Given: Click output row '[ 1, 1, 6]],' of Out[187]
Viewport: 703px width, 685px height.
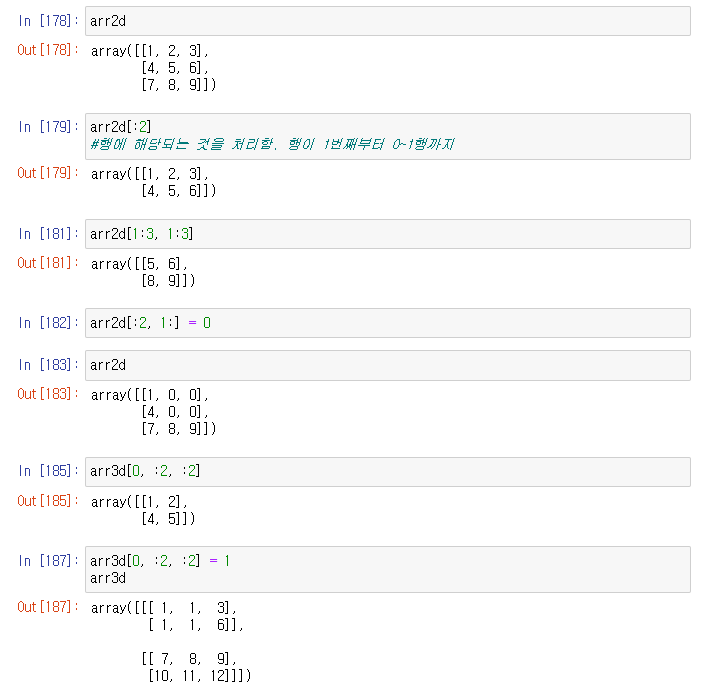Looking at the screenshot, I should coord(196,625).
